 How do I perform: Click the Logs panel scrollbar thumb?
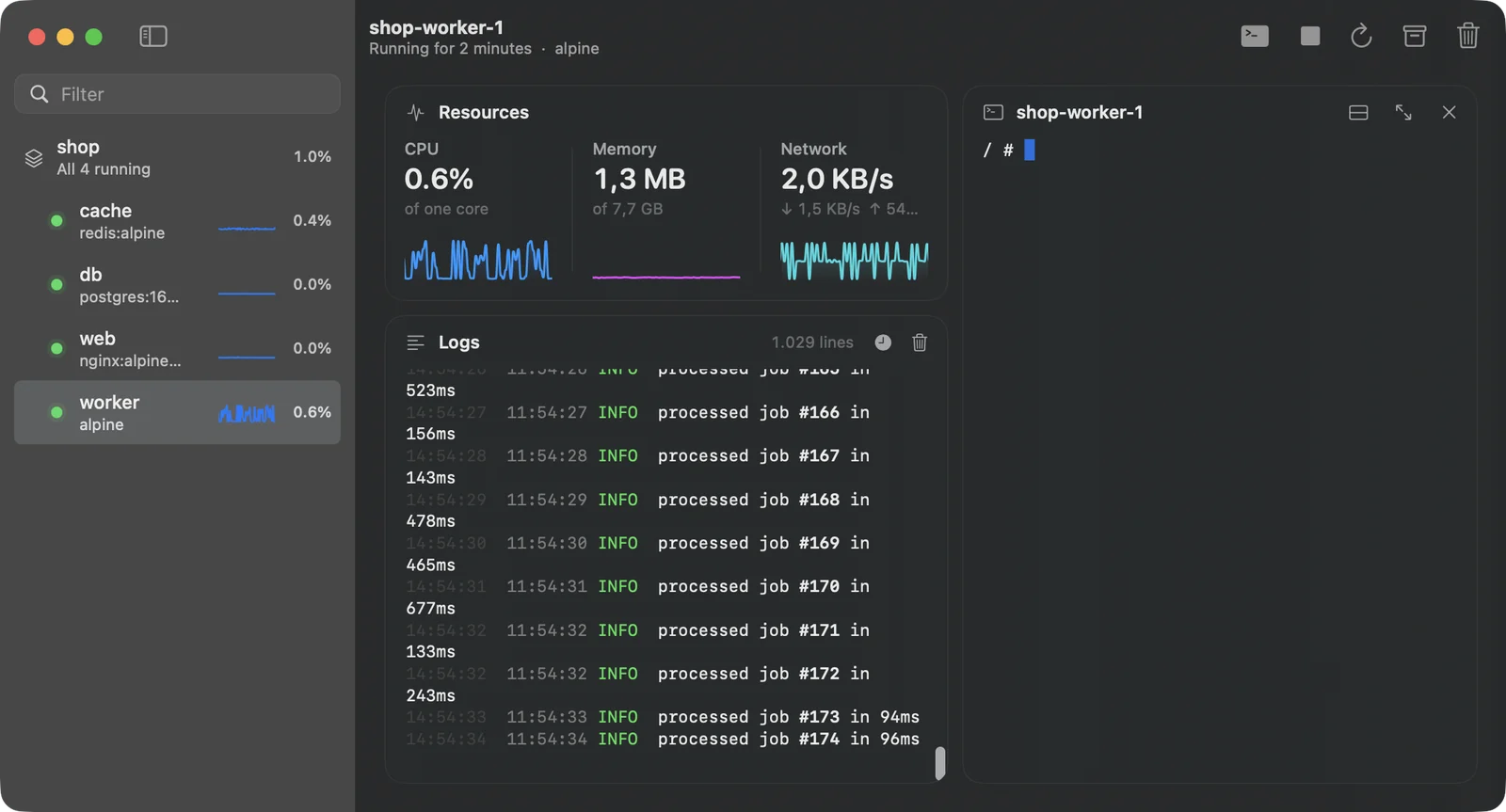pyautogui.click(x=939, y=763)
